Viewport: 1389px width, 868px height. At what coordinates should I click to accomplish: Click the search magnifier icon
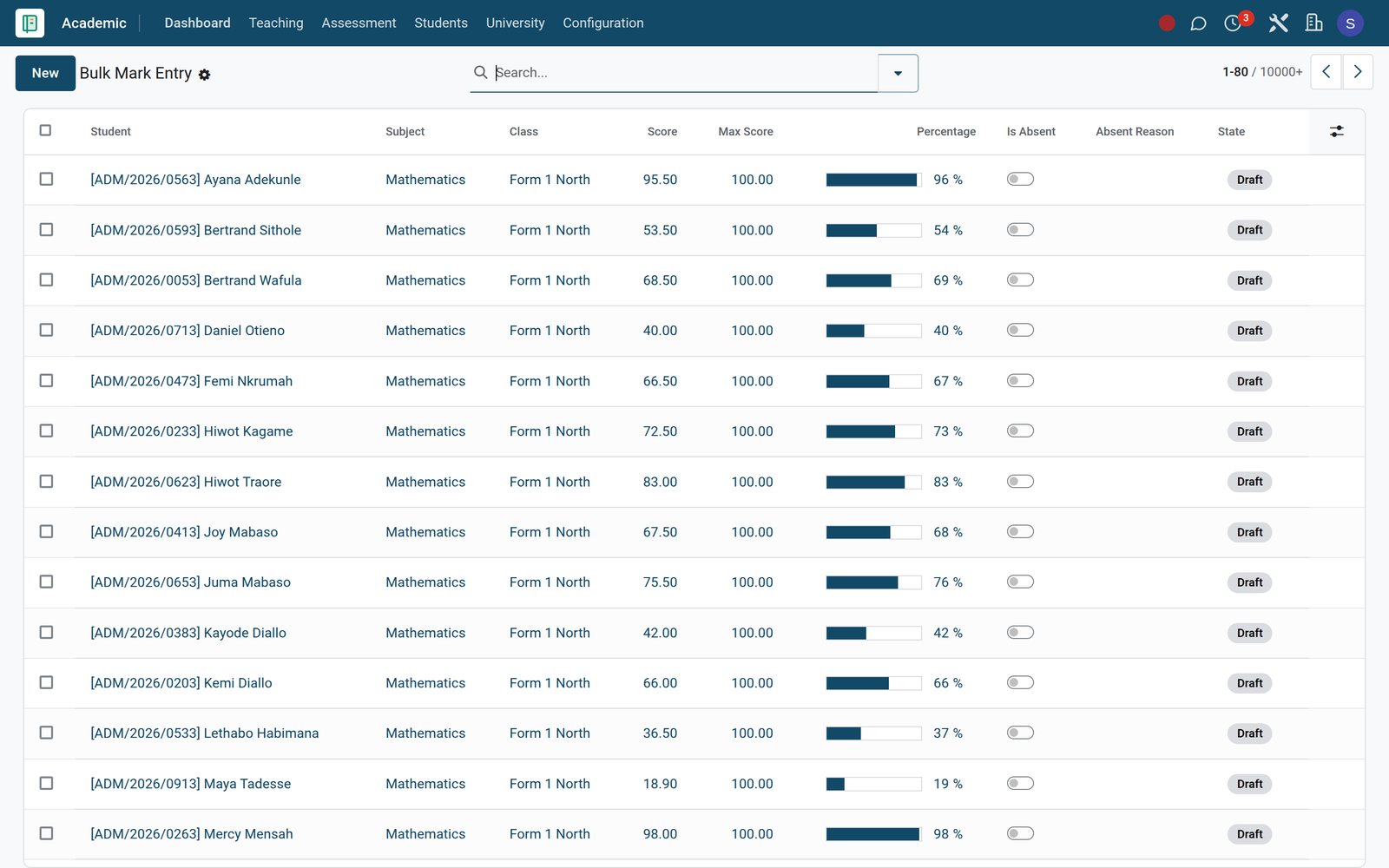(480, 72)
